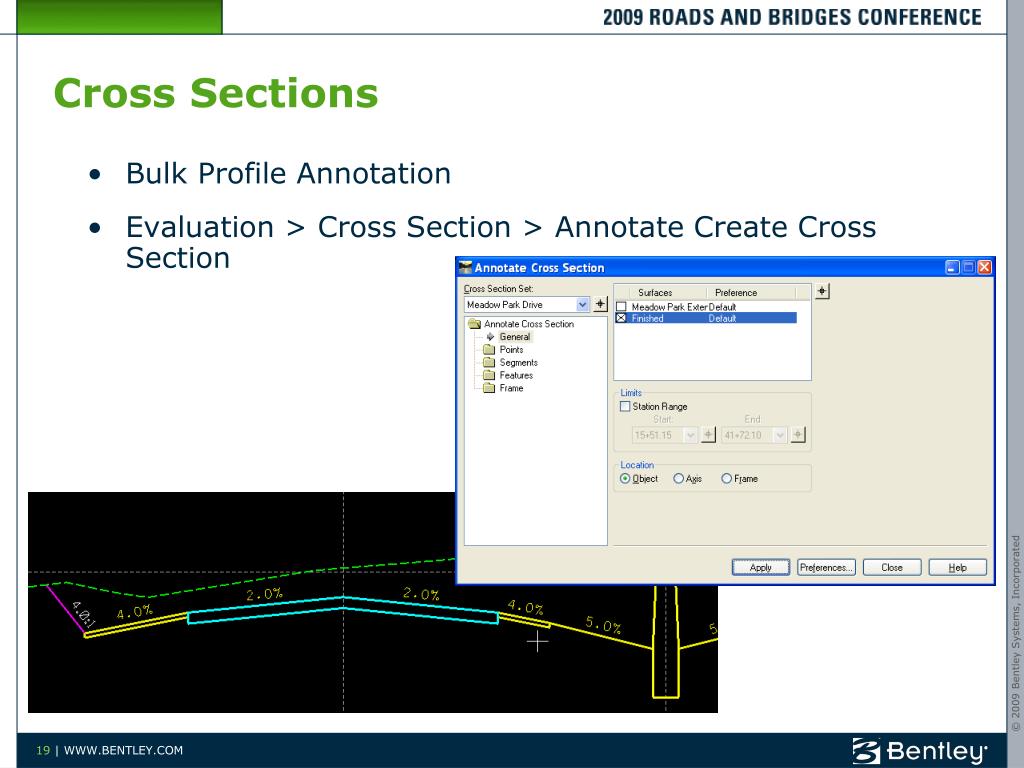Click the locate button beside the Surfaces list
Image resolution: width=1024 pixels, height=768 pixels.
click(822, 291)
